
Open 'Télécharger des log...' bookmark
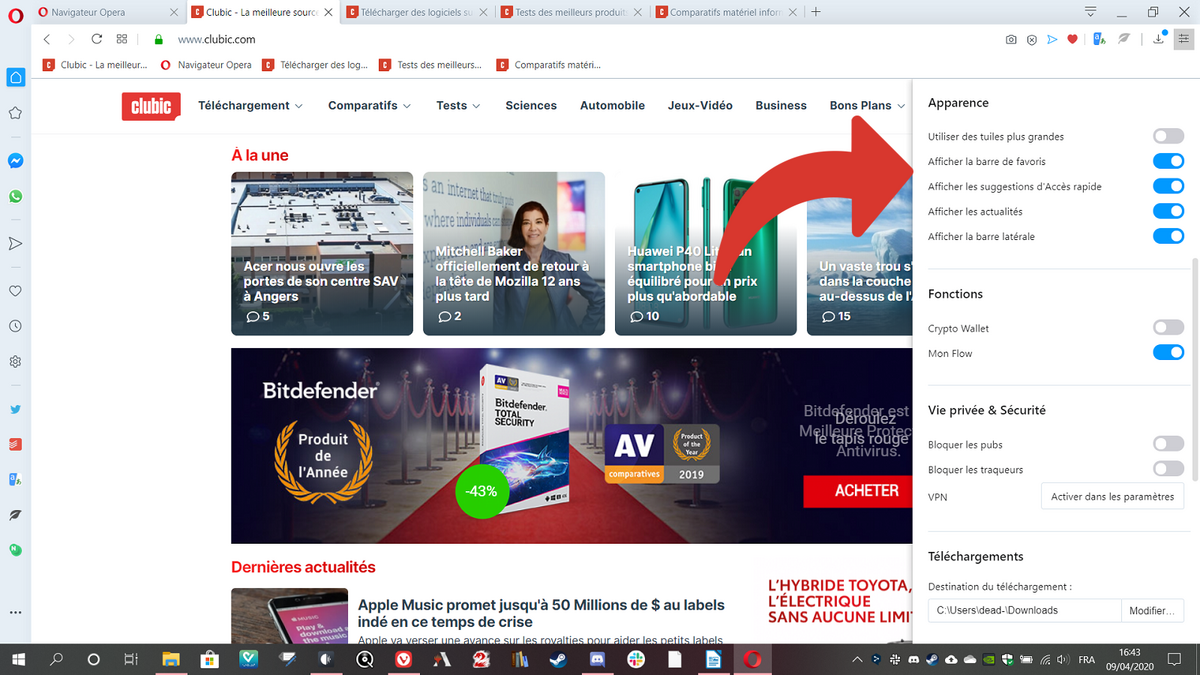315,65
